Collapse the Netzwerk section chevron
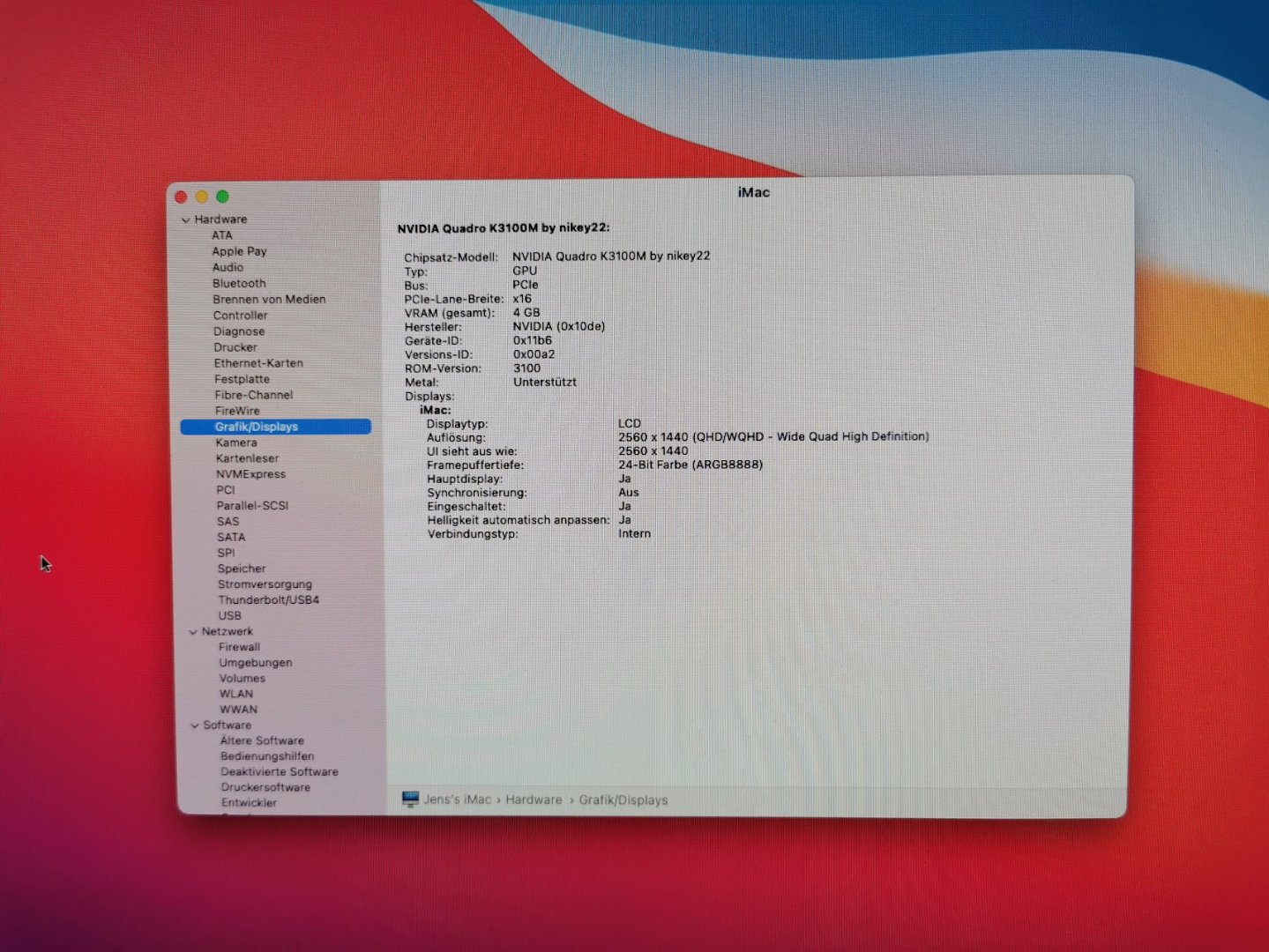The image size is (1269, 952). (193, 632)
